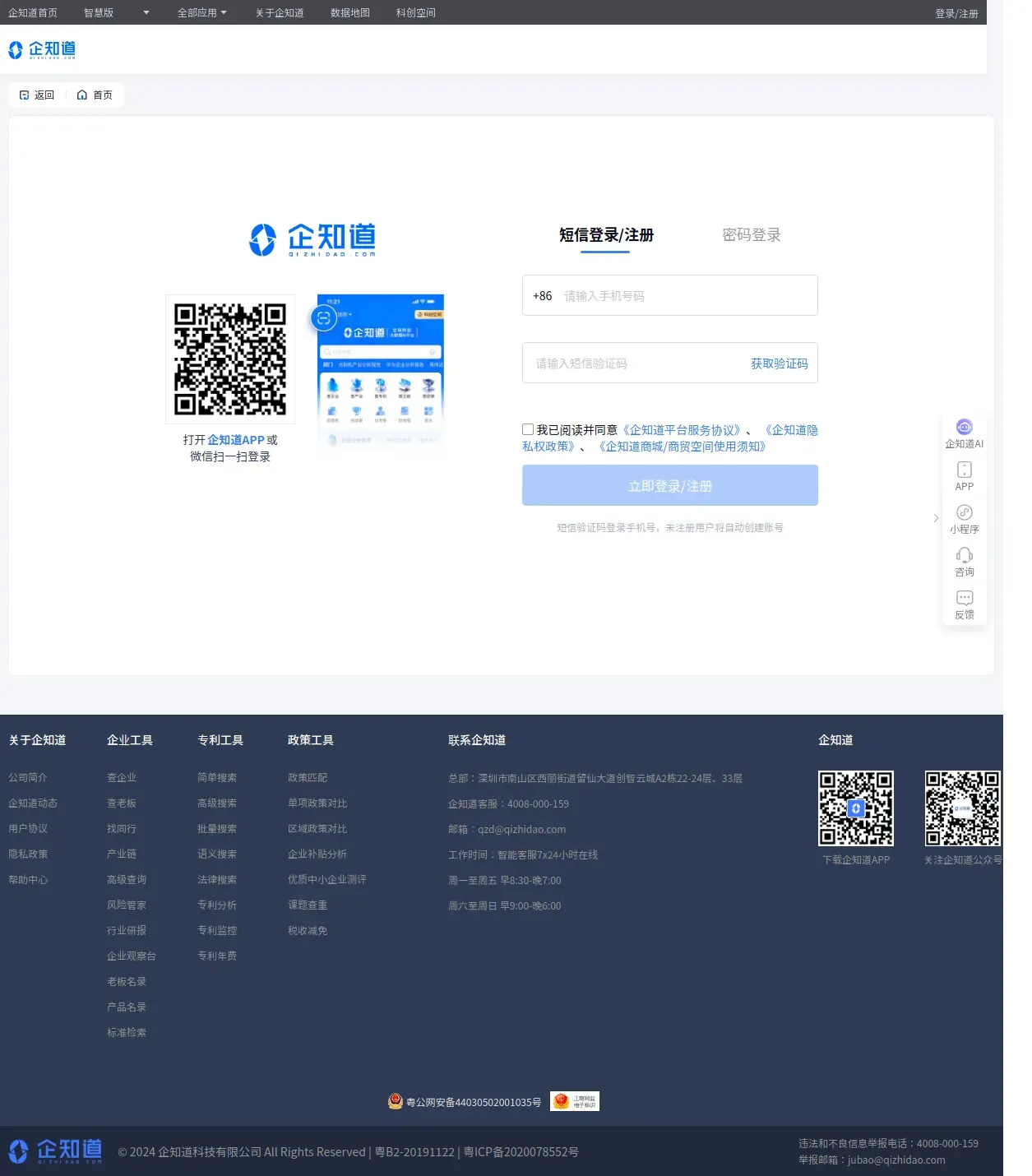Viewport: 1032px width, 1176px height.
Task: Open the 小程序 mini-program sidebar icon
Action: click(965, 512)
